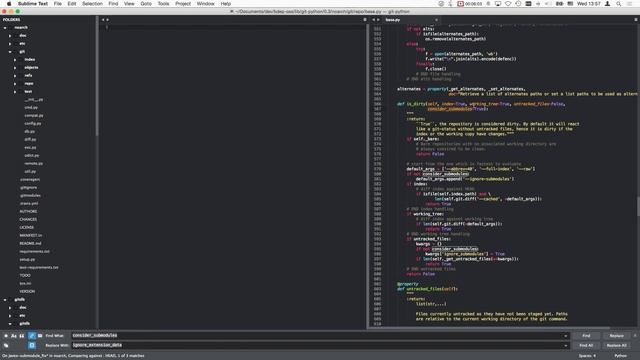The width and height of the screenshot is (640, 360).
Task: Click the right editor horizontal scrollbar
Action: [490, 327]
